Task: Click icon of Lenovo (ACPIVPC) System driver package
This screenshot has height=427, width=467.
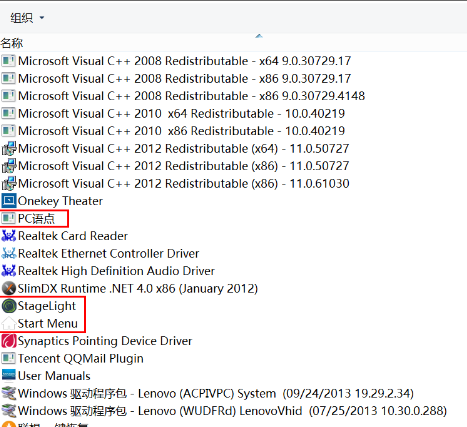Action: click(8, 394)
